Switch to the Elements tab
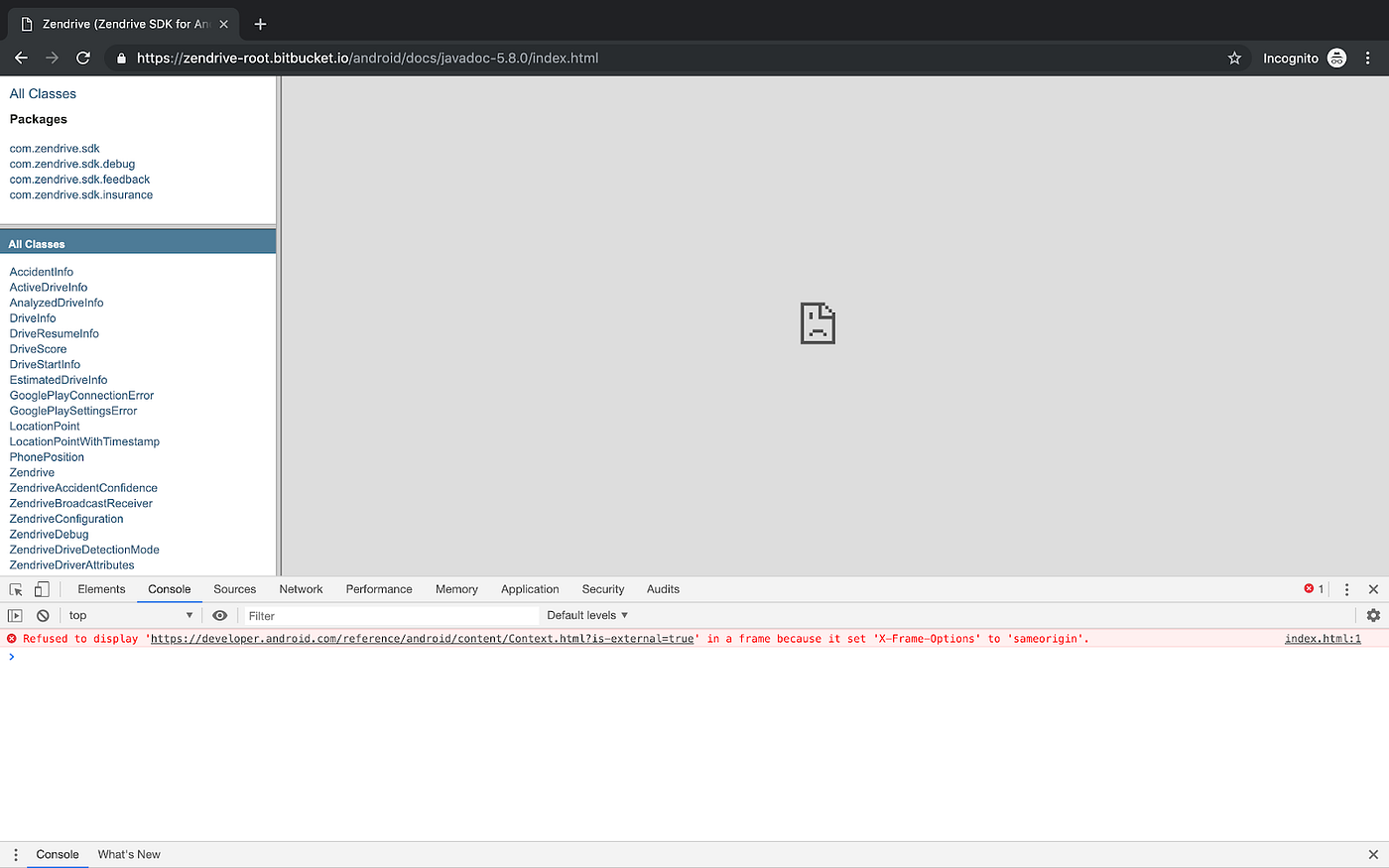1389x868 pixels. pyautogui.click(x=101, y=589)
